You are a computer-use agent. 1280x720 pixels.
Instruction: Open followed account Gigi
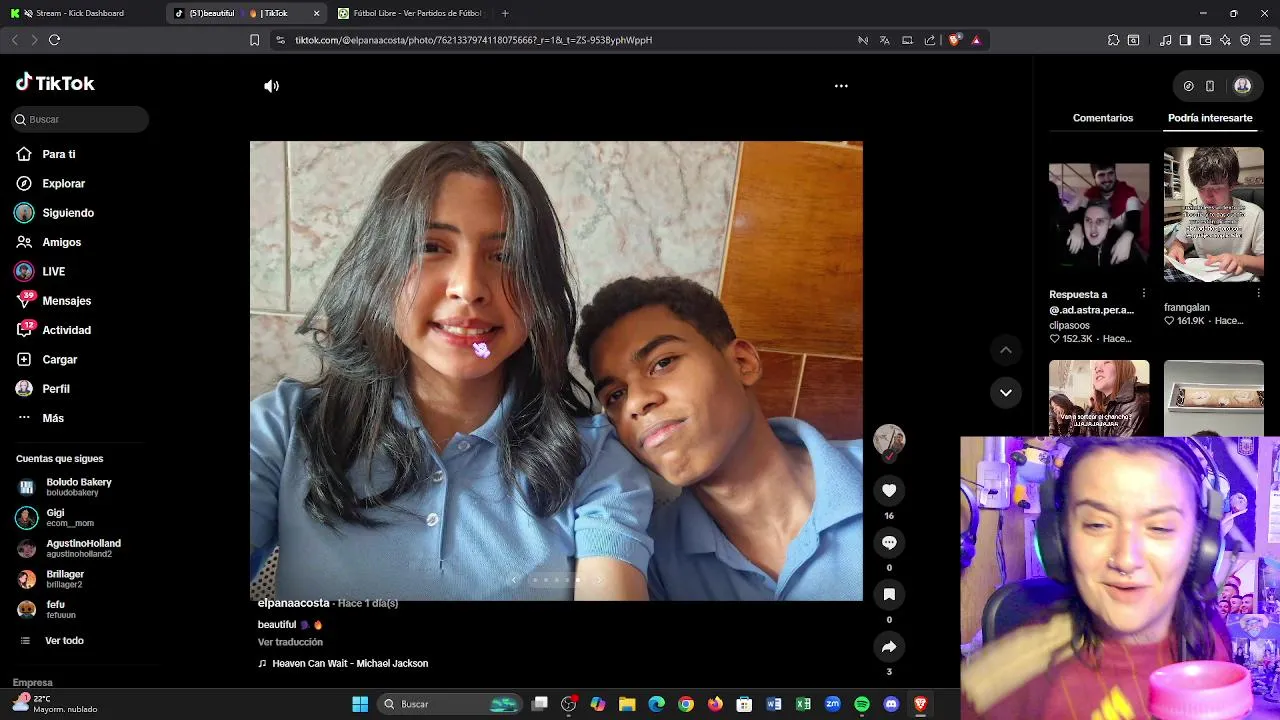click(x=55, y=518)
